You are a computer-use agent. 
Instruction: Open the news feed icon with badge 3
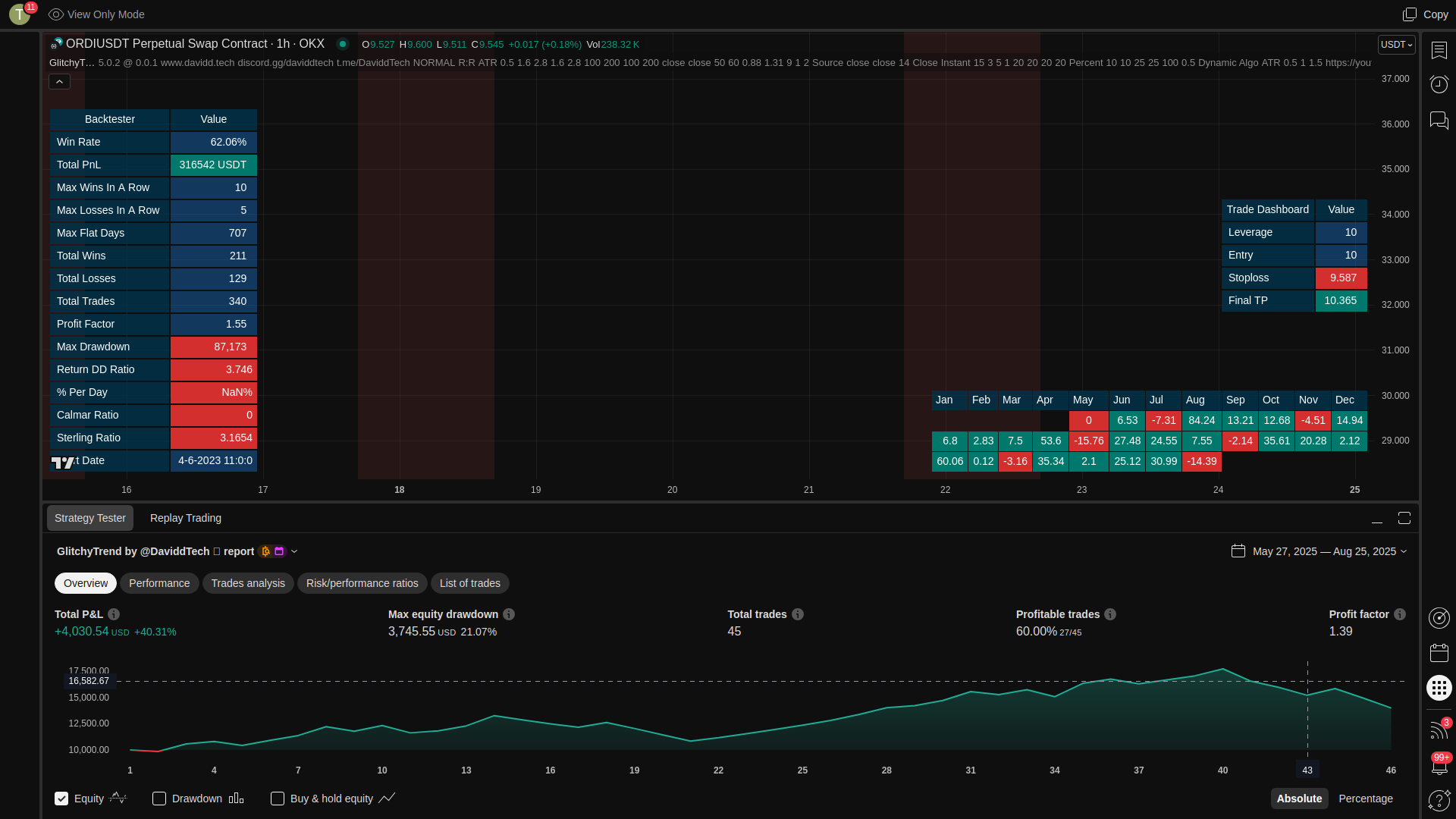(x=1439, y=730)
